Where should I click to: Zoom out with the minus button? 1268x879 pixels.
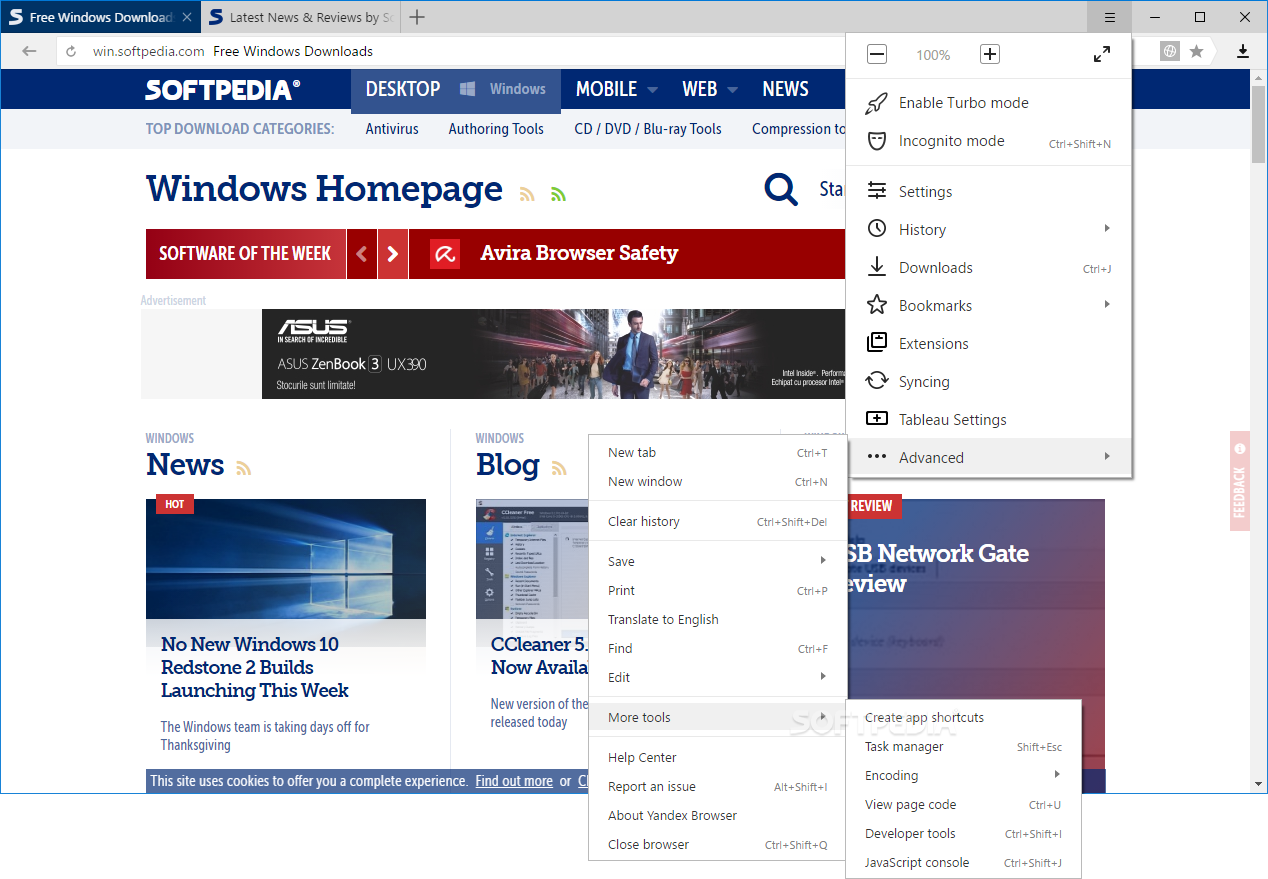877,54
